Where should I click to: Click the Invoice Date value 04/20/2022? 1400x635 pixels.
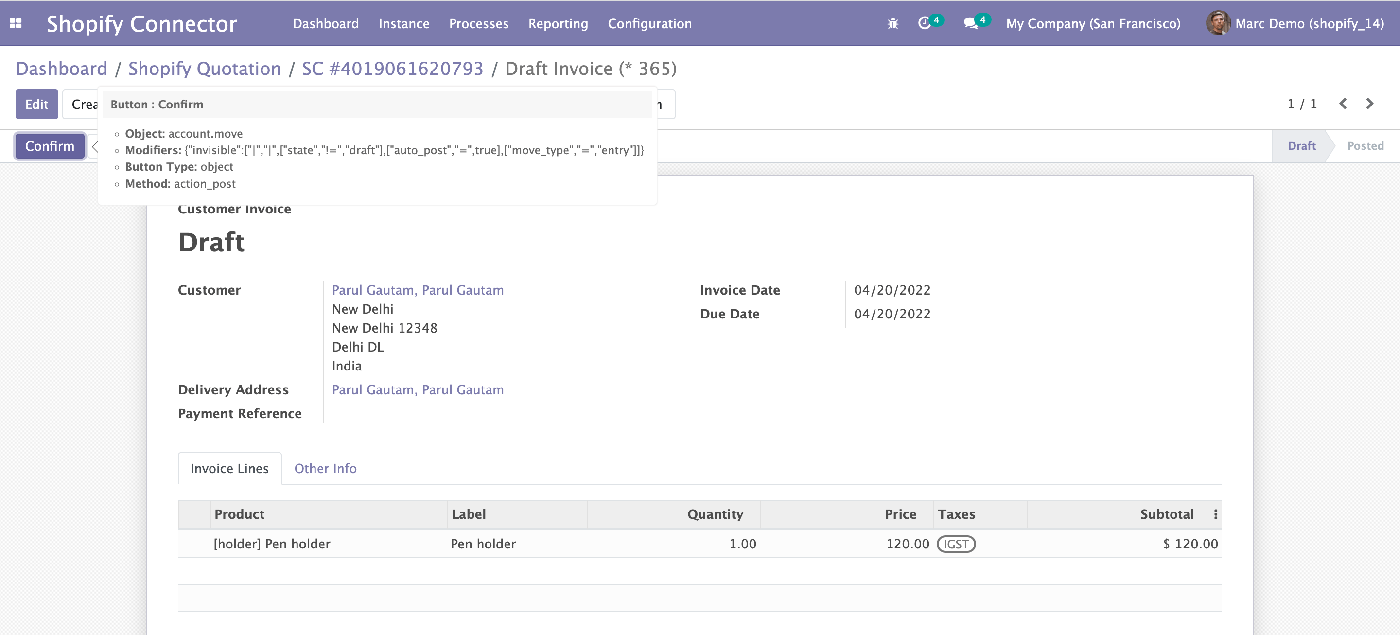tap(893, 290)
